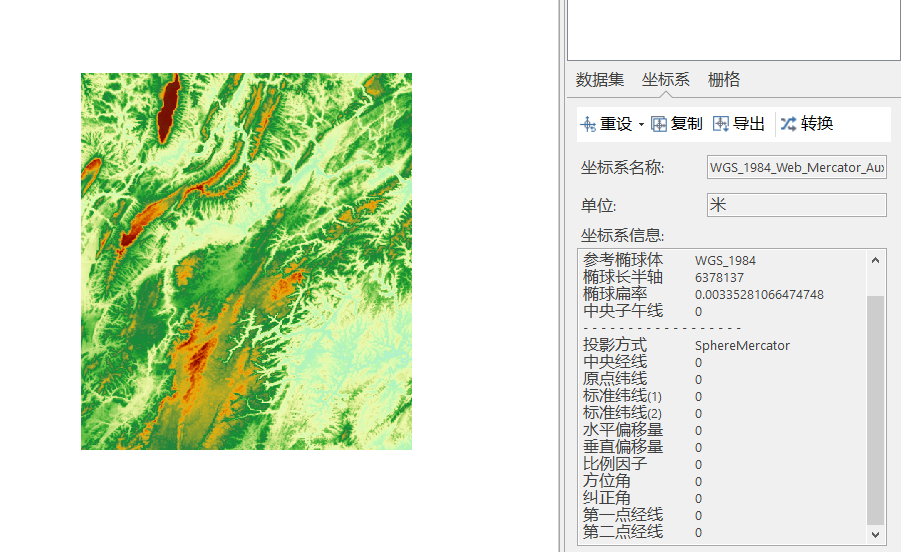Screen dimensions: 901x552
Task: Select the 椭球扁率 value 0.00335281066474748
Action: click(x=759, y=295)
